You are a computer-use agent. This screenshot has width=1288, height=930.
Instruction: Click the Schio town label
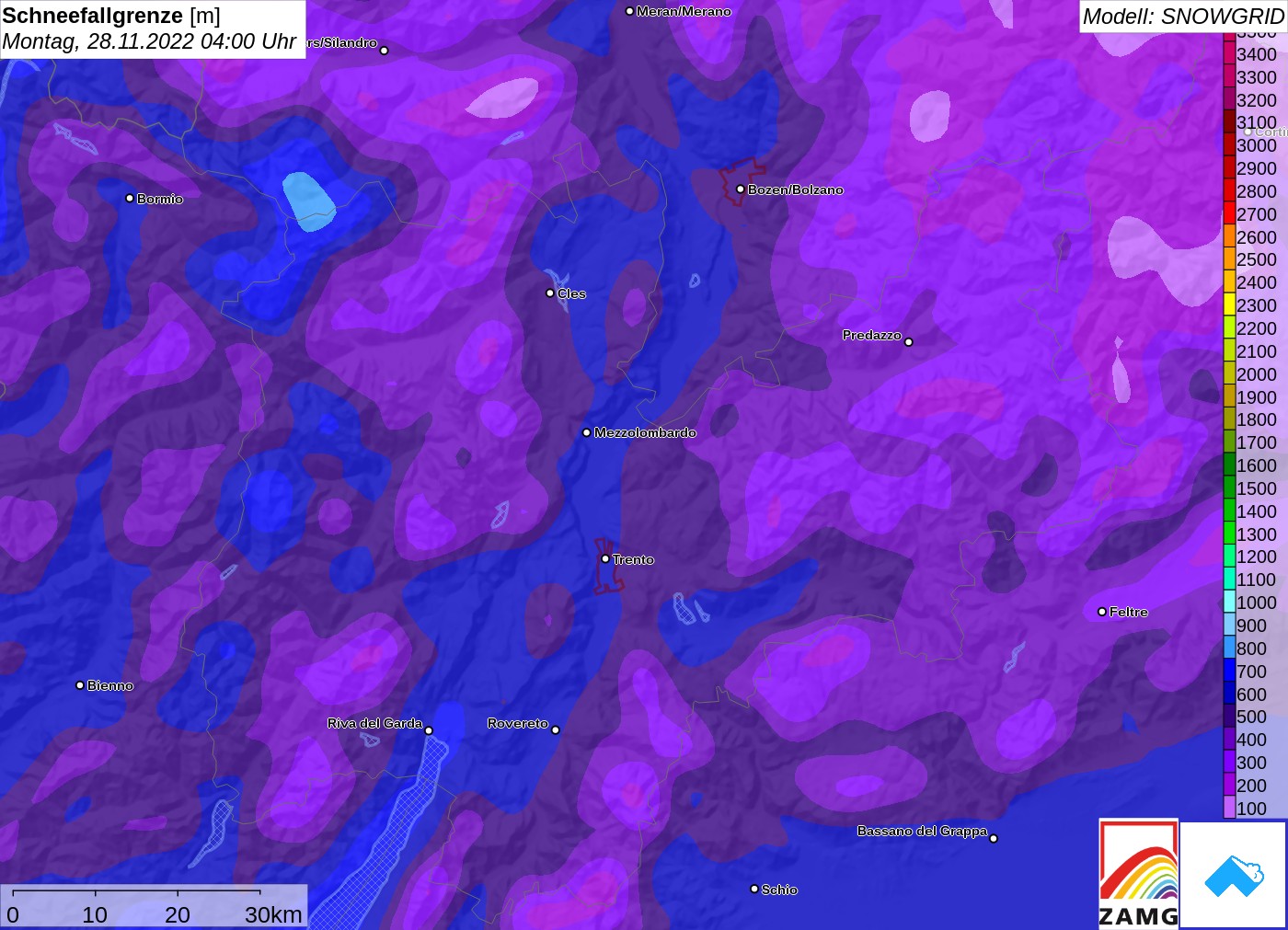click(x=779, y=890)
